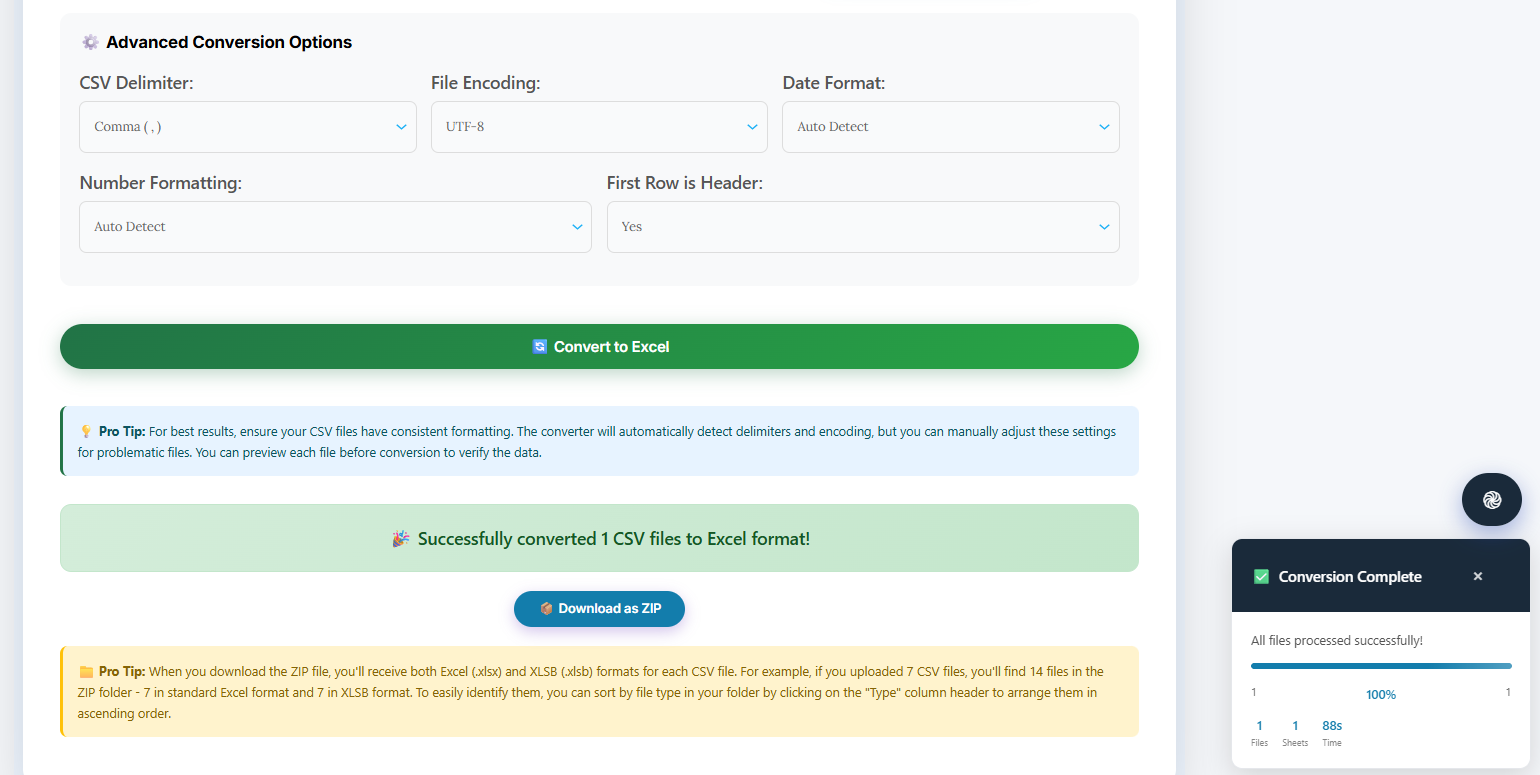Click the 'Successfully converted 1 CSV files' banner text
Viewport: 1540px width, 775px height.
tap(613, 539)
